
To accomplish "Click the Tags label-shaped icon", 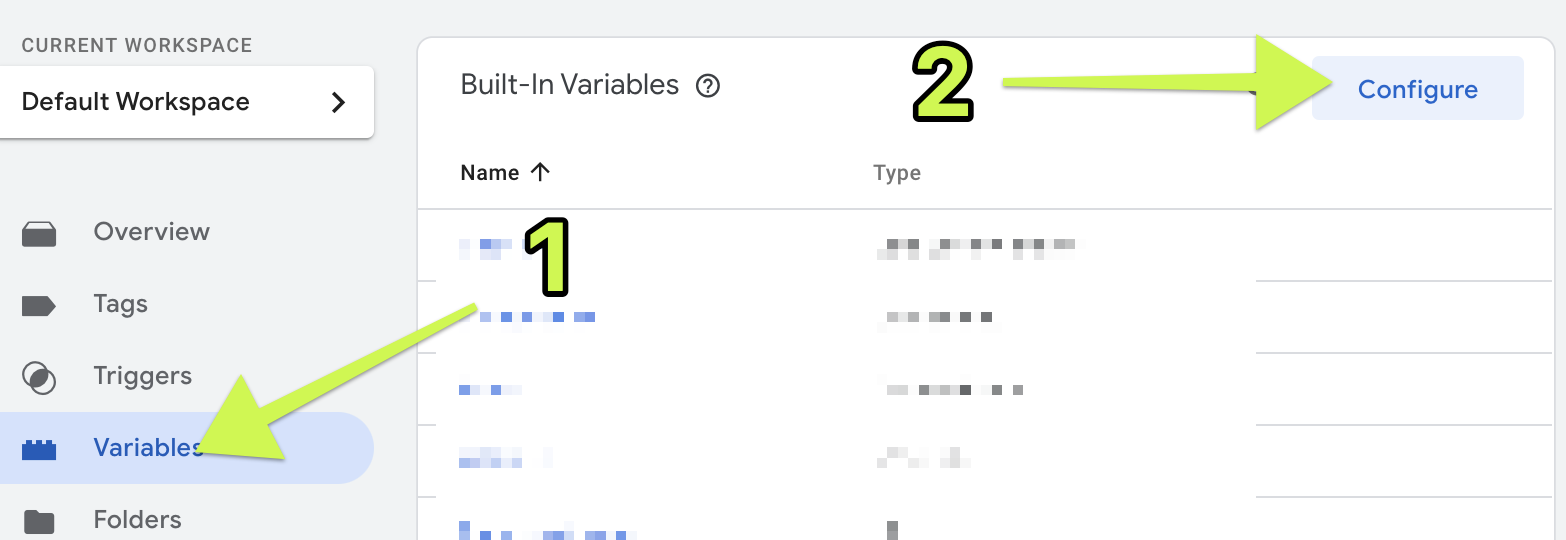I will point(39,305).
